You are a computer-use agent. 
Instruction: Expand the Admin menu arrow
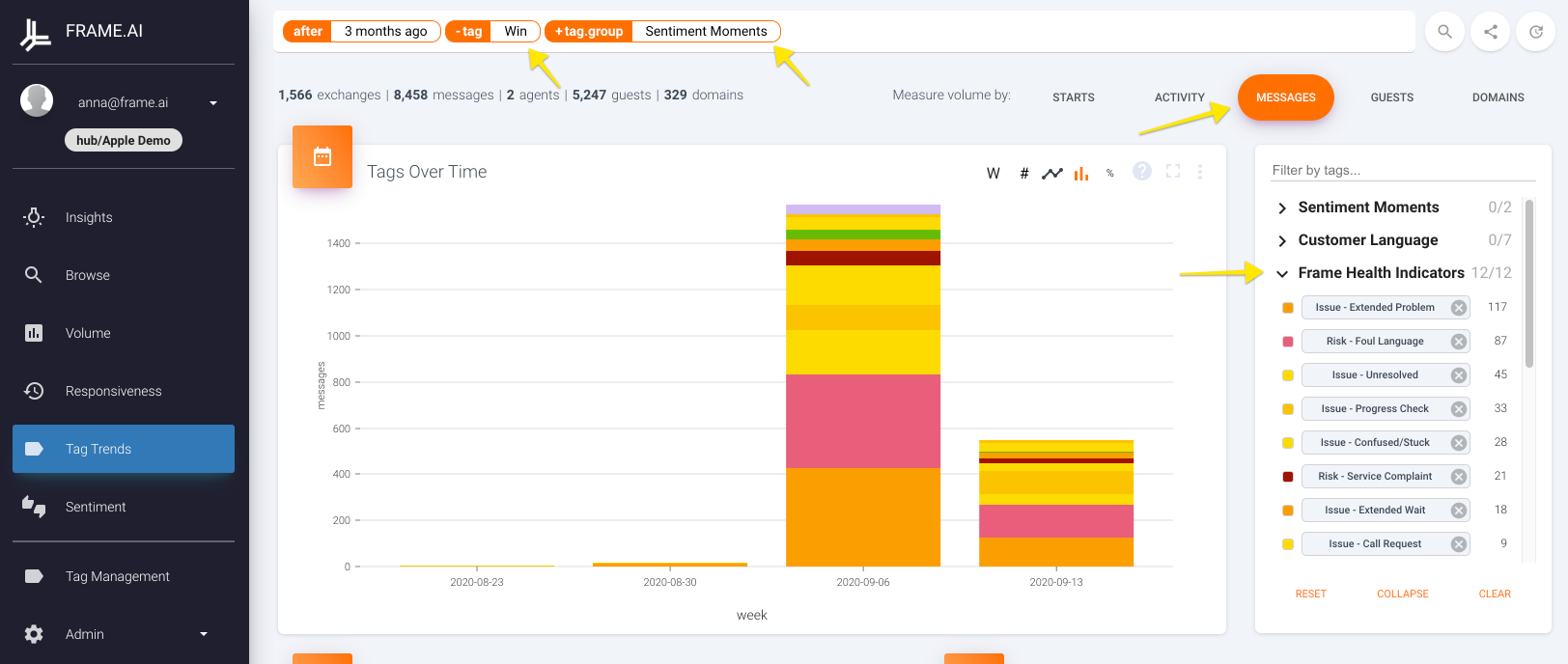click(x=204, y=634)
